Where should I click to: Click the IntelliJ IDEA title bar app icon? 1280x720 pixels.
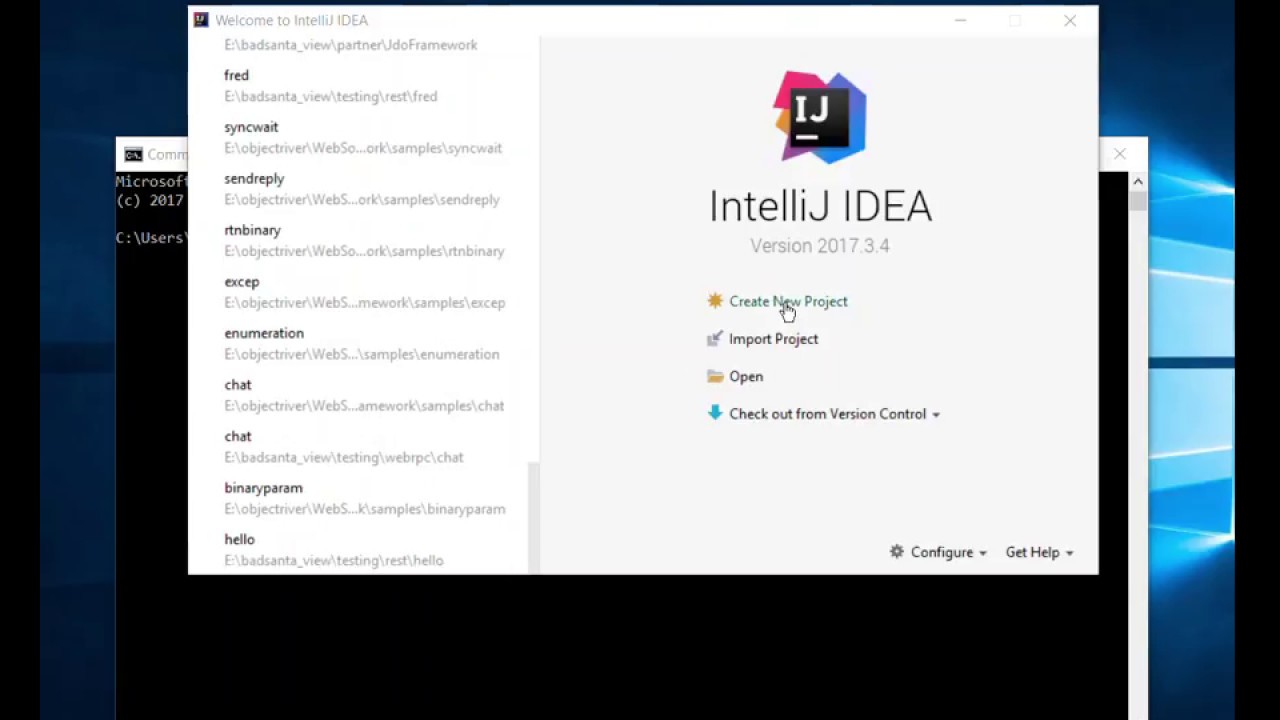click(201, 20)
